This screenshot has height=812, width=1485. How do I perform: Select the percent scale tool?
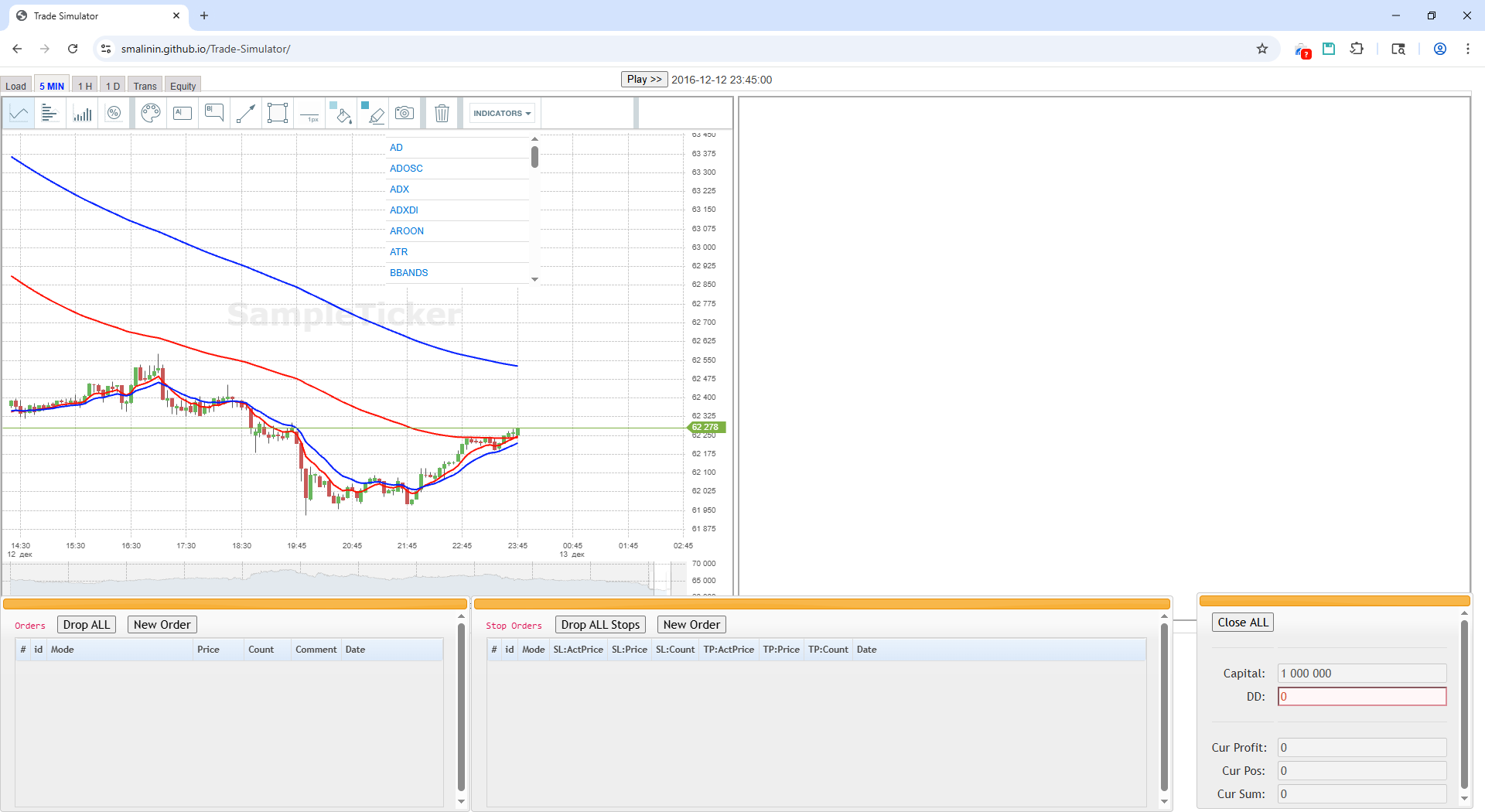[114, 112]
